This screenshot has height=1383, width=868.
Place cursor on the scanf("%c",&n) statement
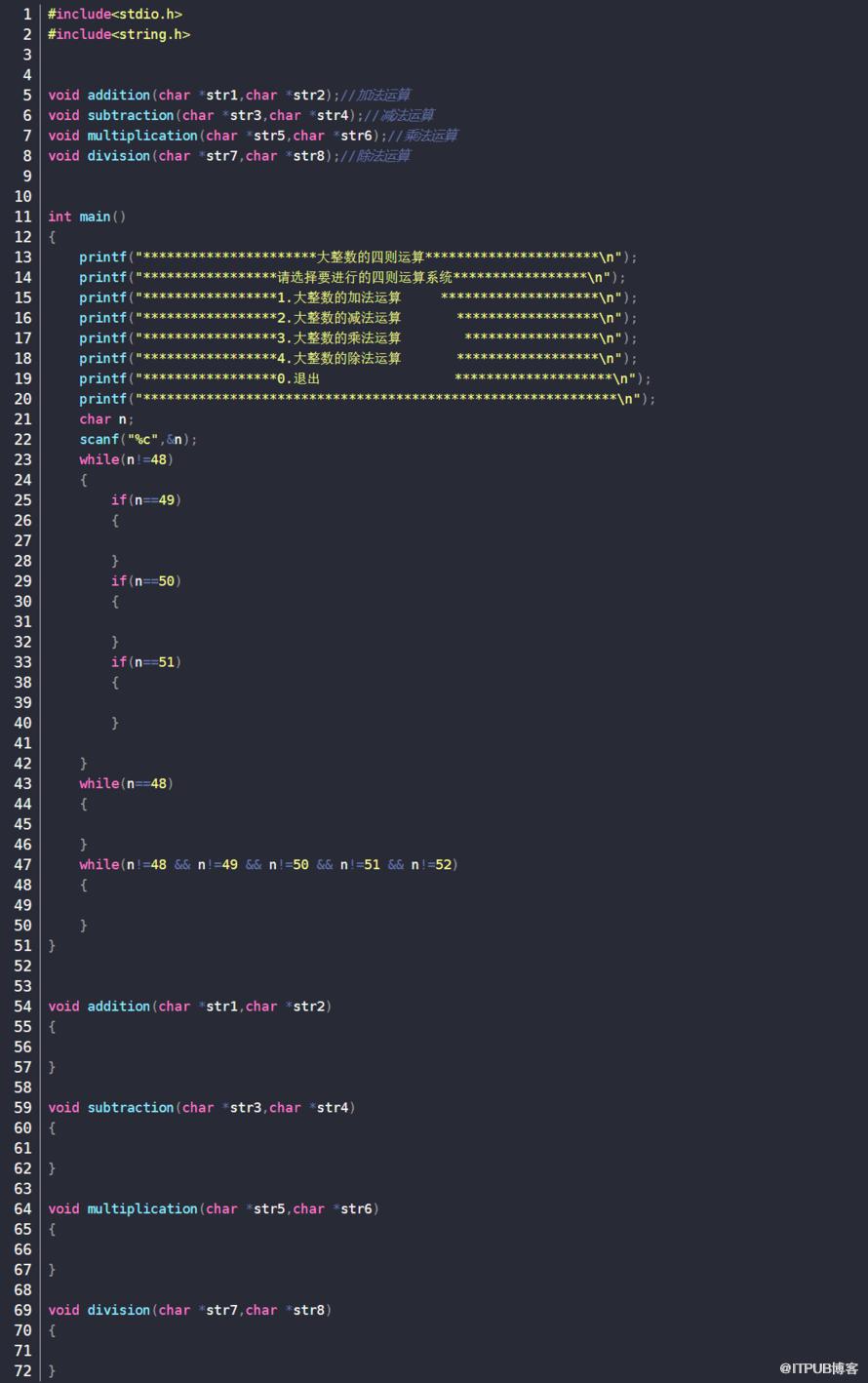(x=138, y=440)
